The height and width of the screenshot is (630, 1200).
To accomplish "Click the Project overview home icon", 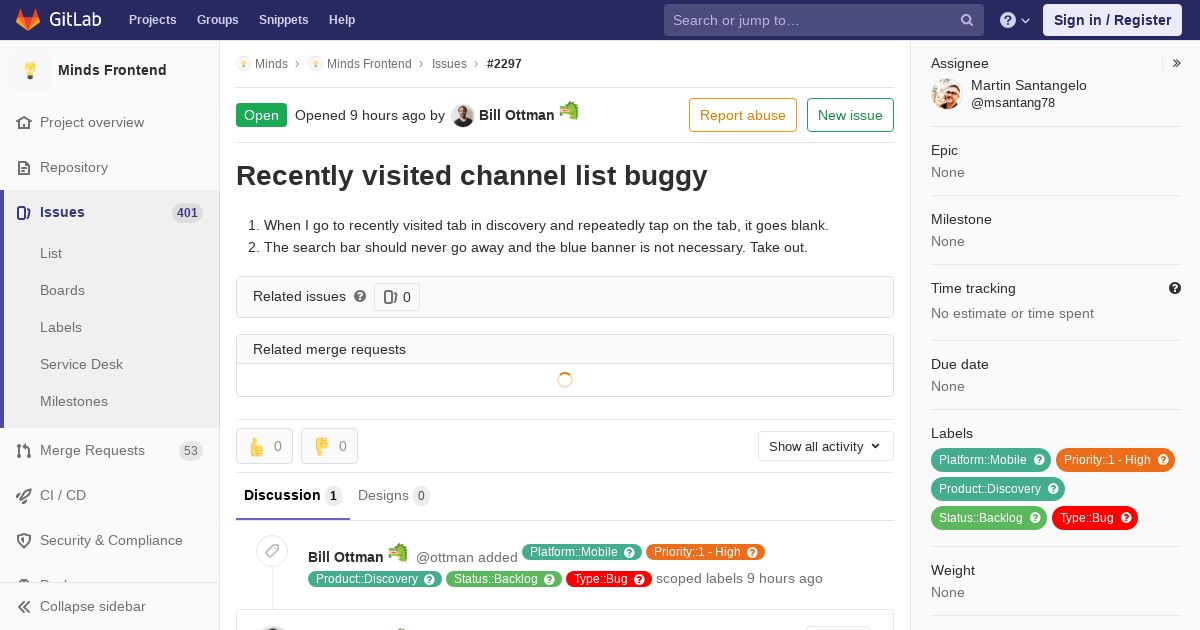I will tap(24, 123).
